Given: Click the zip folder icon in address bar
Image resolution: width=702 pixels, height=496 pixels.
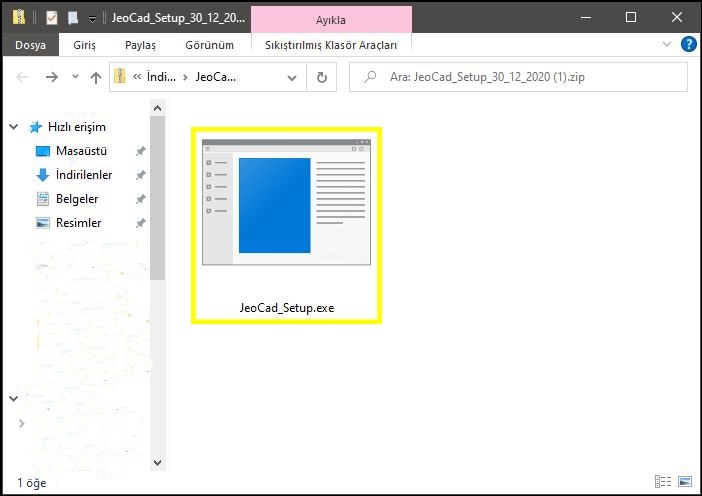Looking at the screenshot, I should [x=120, y=76].
